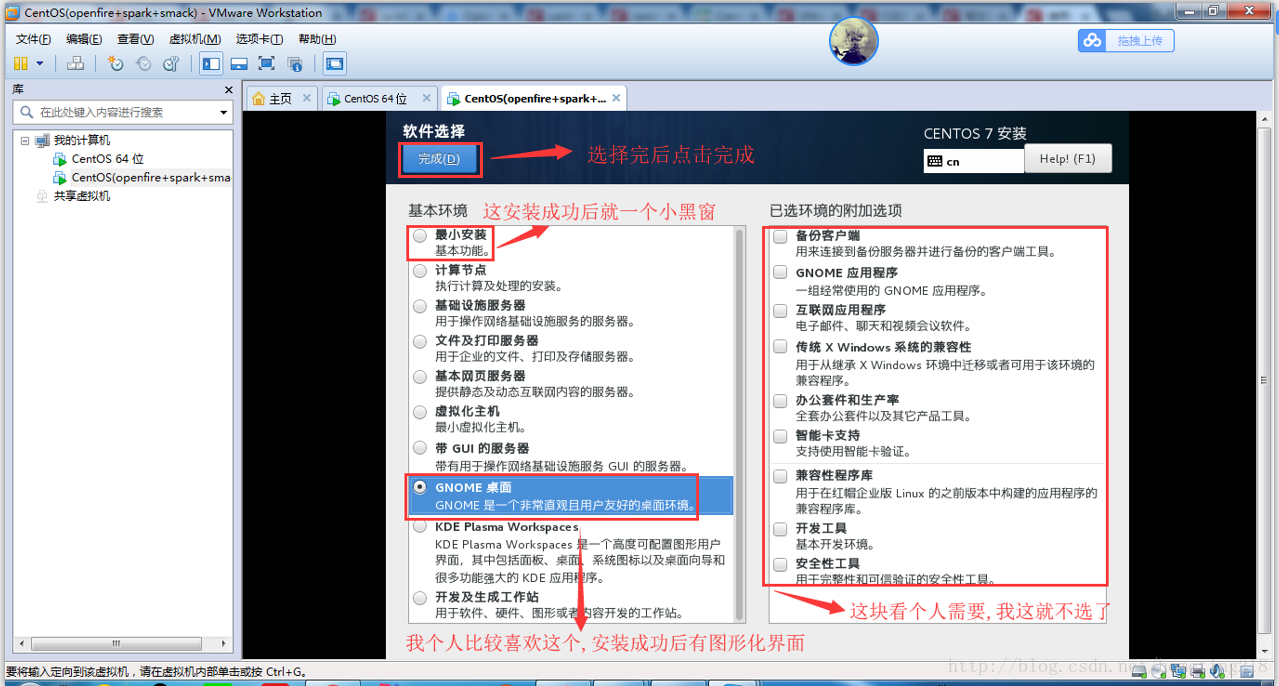The width and height of the screenshot is (1279, 686).
Task: Click the keyboard layout cn indicator
Action: click(974, 160)
